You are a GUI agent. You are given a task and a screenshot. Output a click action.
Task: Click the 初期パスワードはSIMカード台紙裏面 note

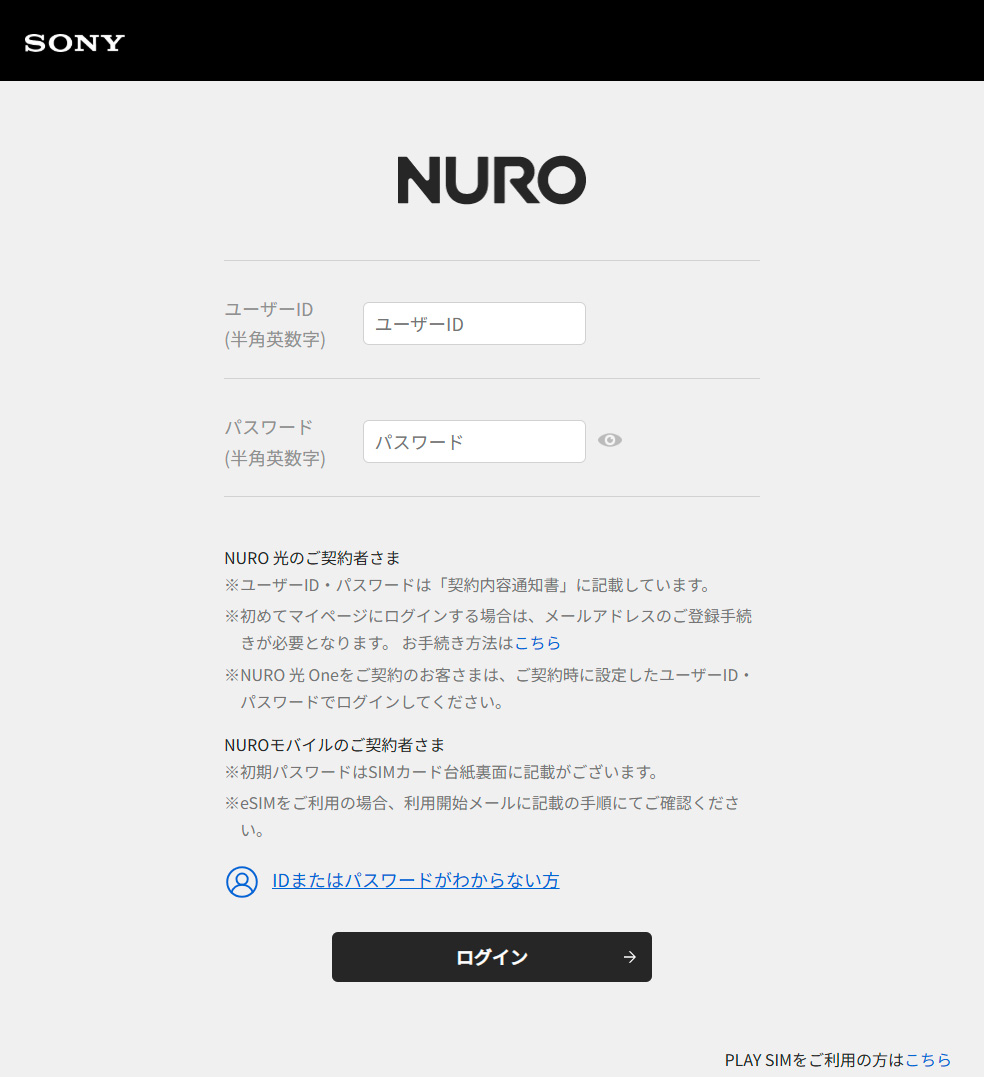point(442,772)
